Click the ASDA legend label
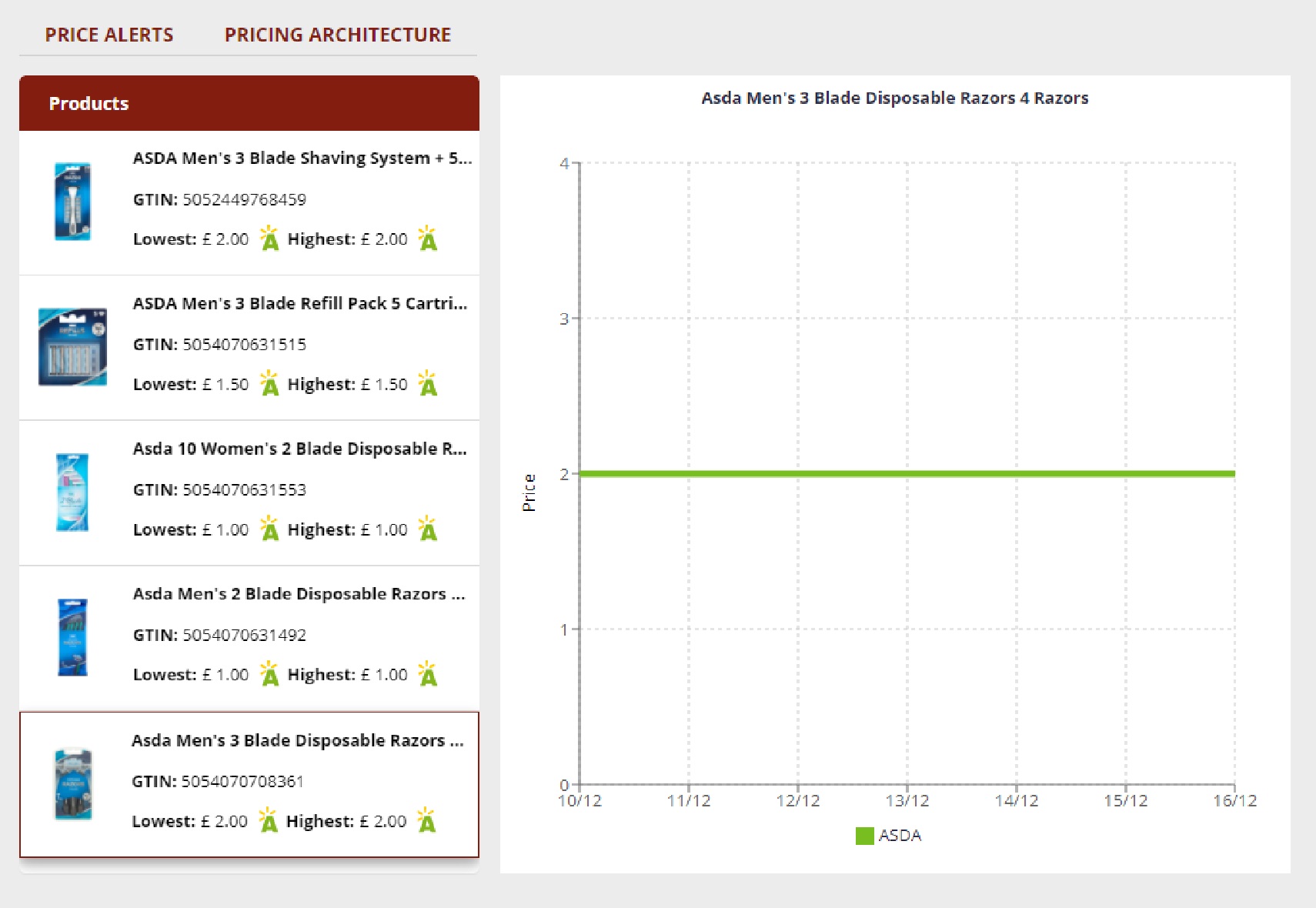 [x=900, y=836]
